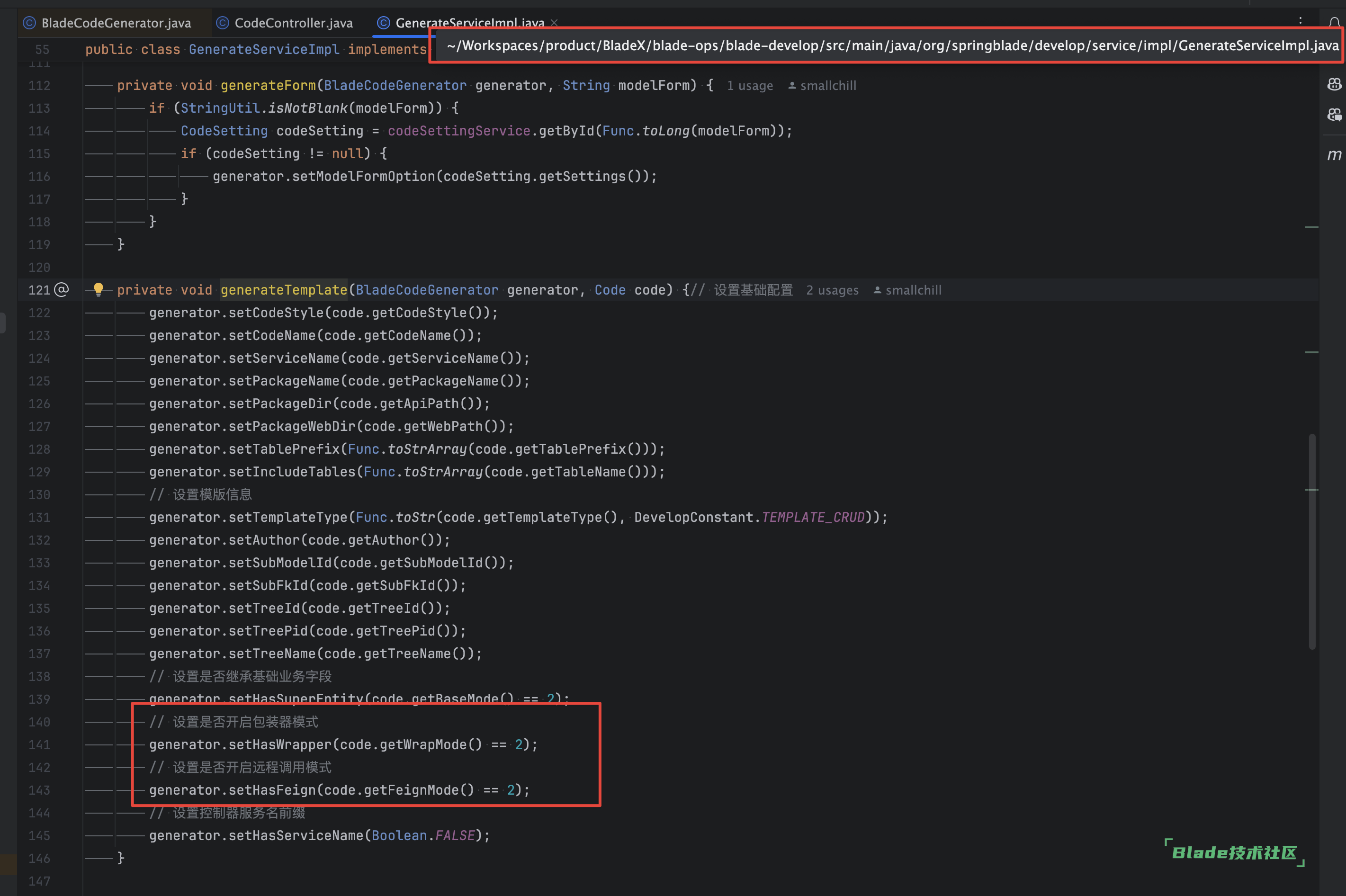Click StringUtil in the if condition
Viewport: 1346px width, 896px height.
(x=221, y=108)
